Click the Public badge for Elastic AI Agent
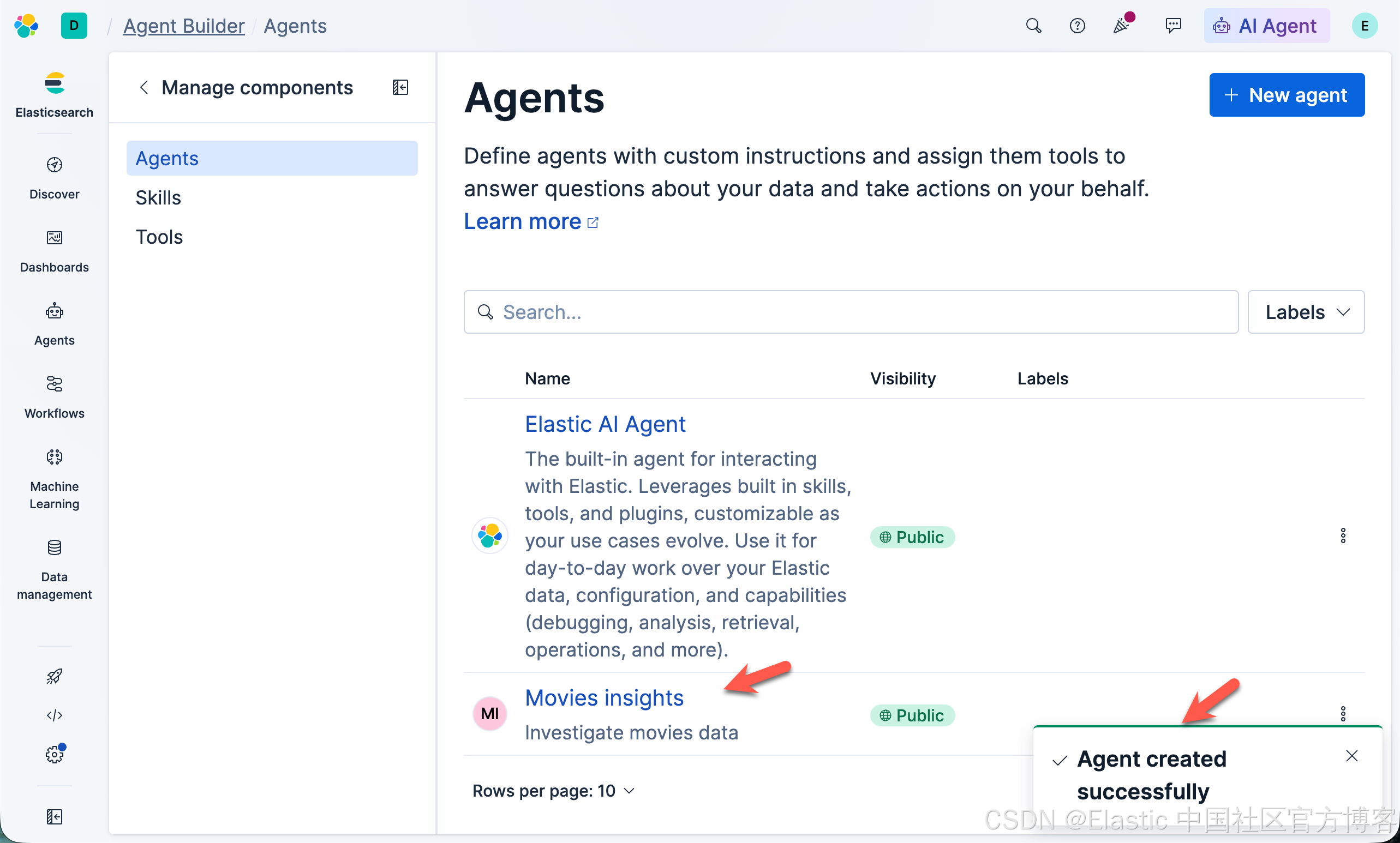1400x843 pixels. point(912,537)
